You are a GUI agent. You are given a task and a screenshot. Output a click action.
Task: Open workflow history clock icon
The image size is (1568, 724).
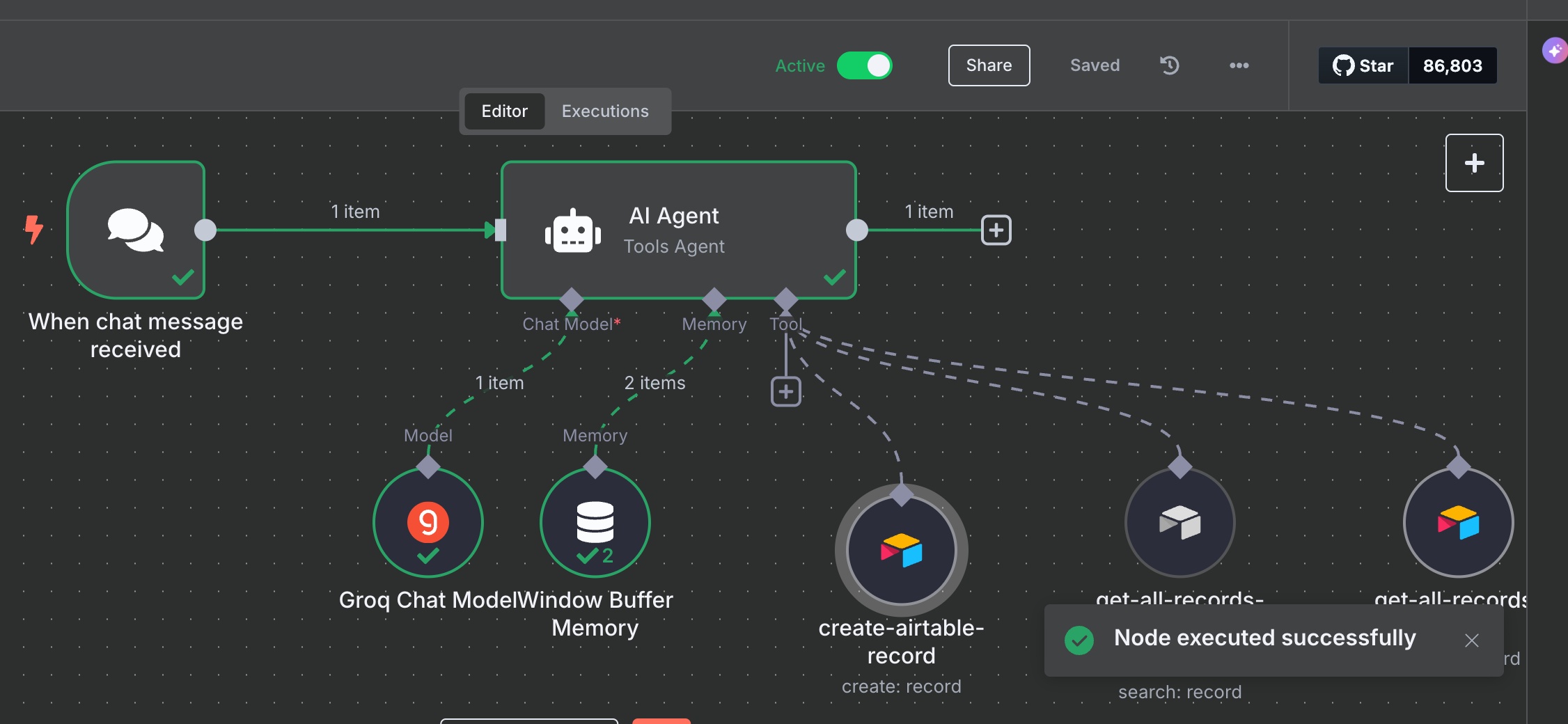pyautogui.click(x=1170, y=65)
